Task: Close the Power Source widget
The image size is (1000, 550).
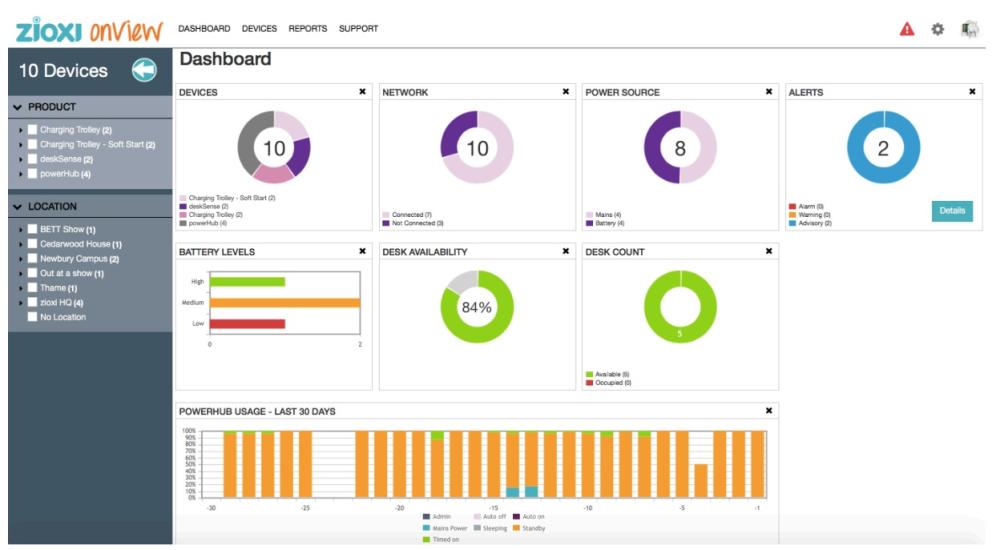Action: pos(768,92)
